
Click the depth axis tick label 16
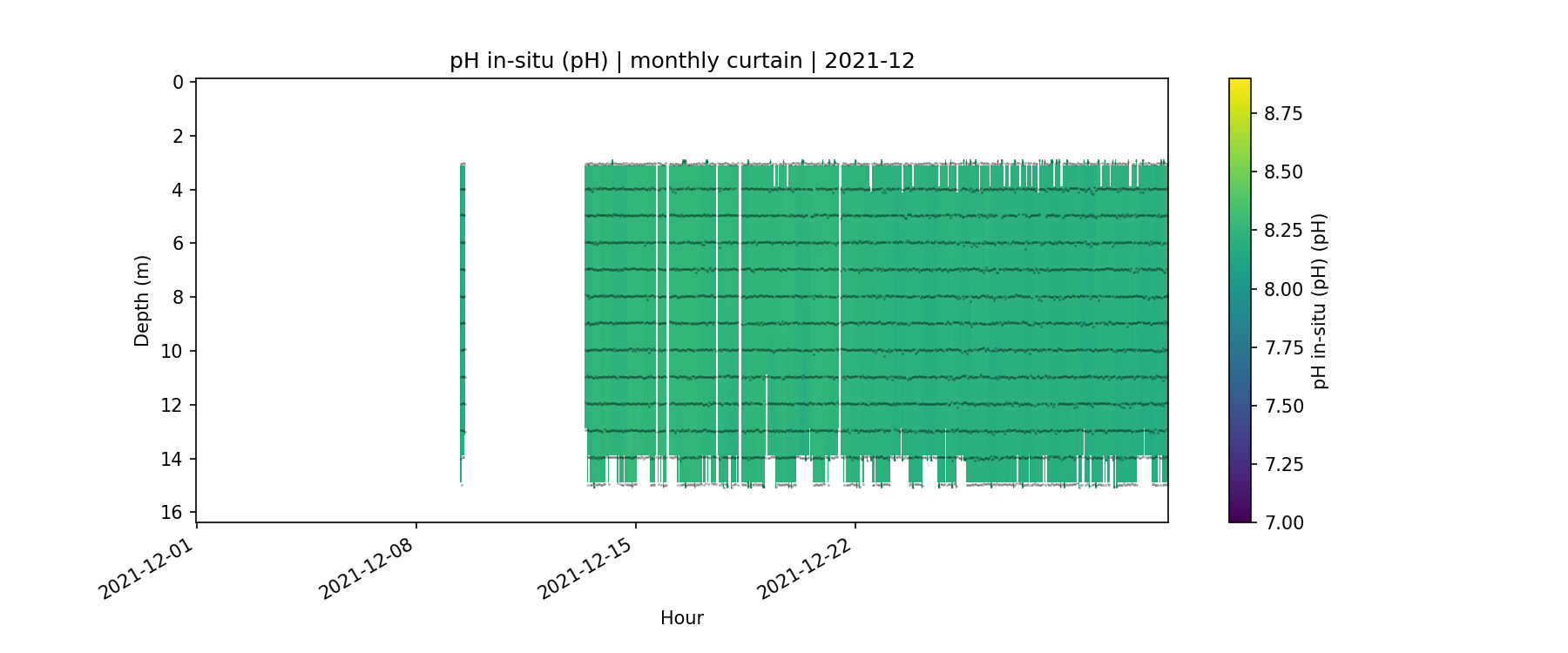[173, 512]
